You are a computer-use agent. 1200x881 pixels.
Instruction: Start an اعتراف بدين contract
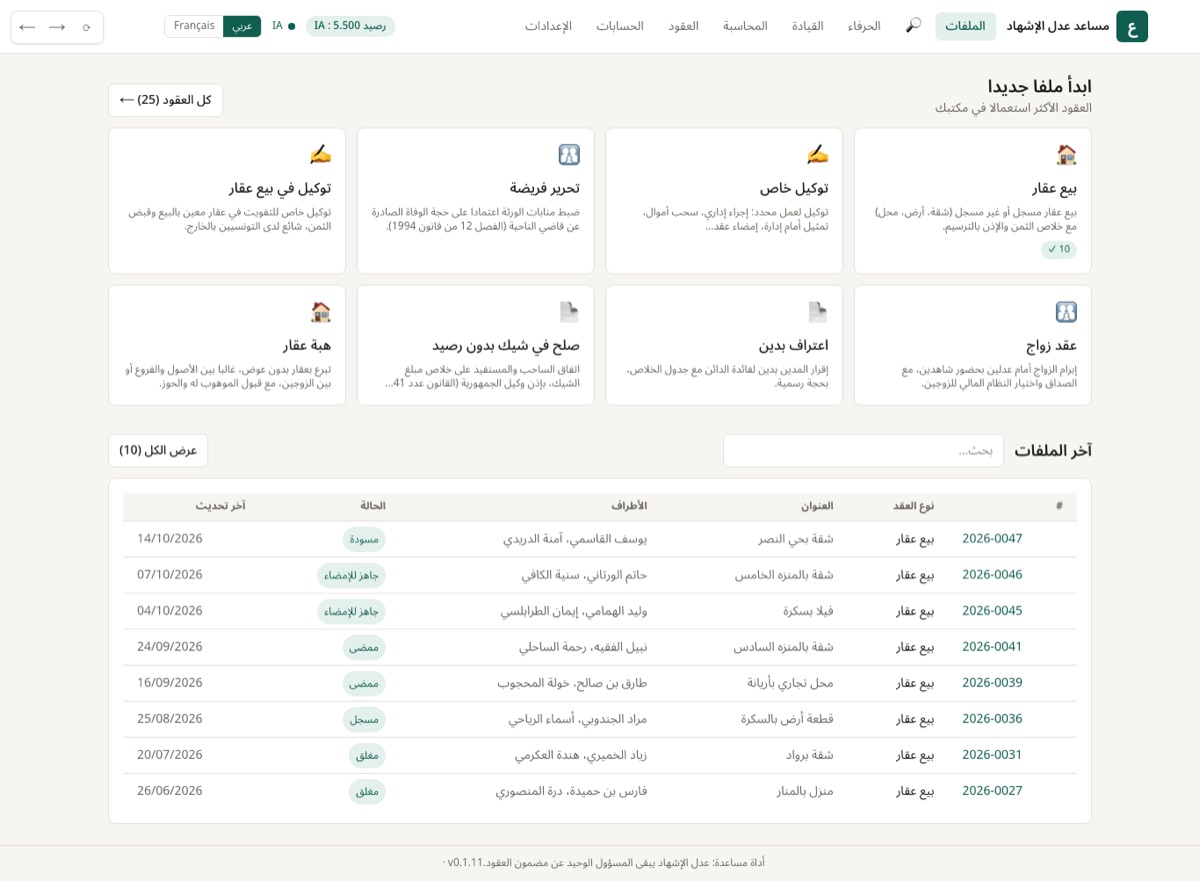click(724, 345)
